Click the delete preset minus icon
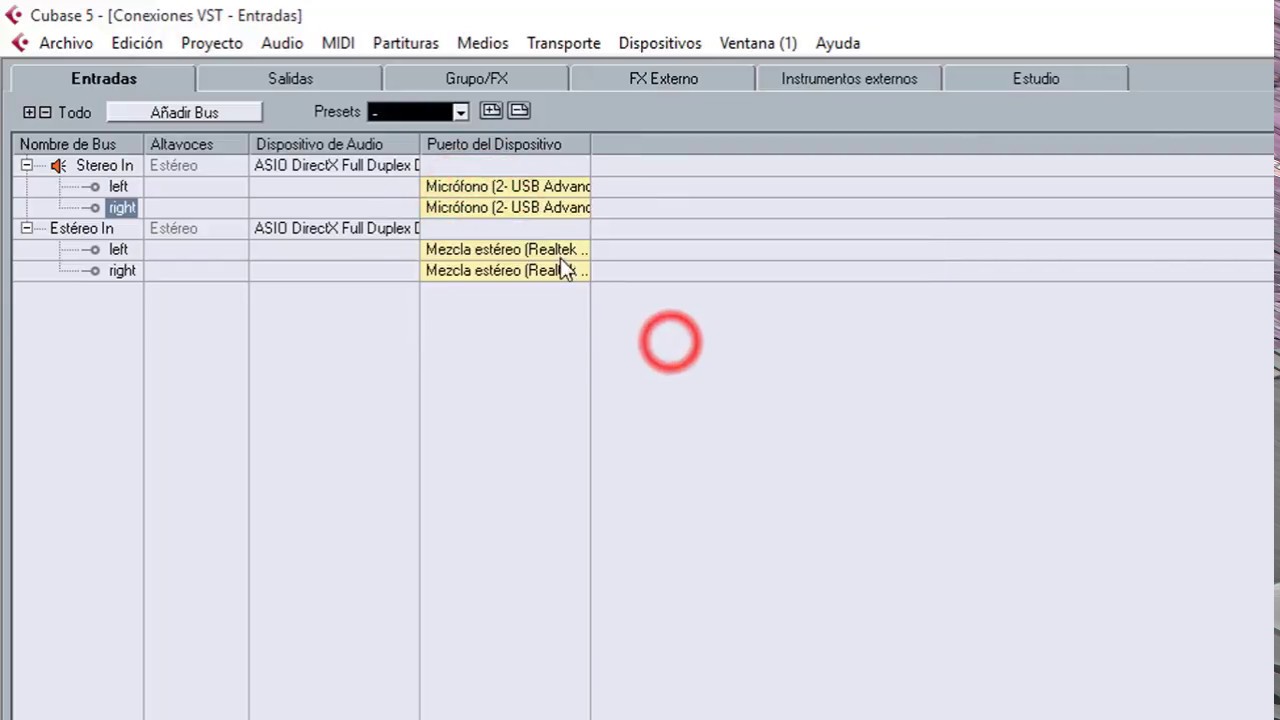 pos(519,111)
